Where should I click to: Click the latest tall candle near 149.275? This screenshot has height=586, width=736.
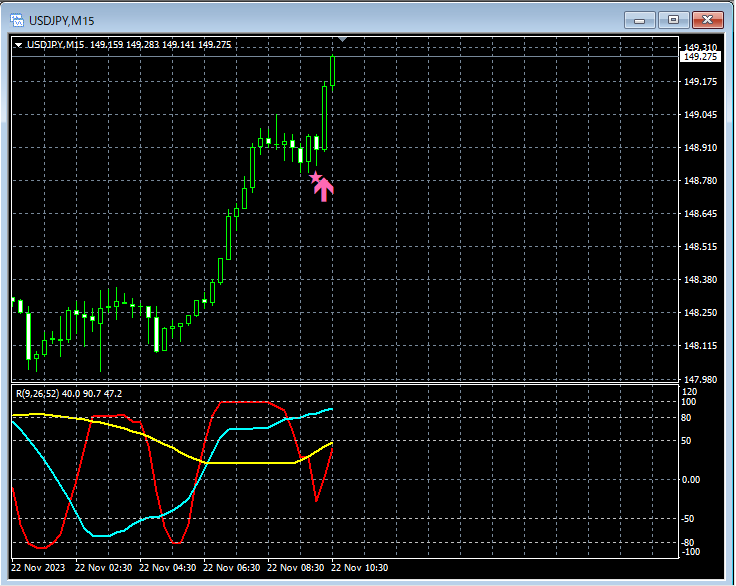pos(333,70)
